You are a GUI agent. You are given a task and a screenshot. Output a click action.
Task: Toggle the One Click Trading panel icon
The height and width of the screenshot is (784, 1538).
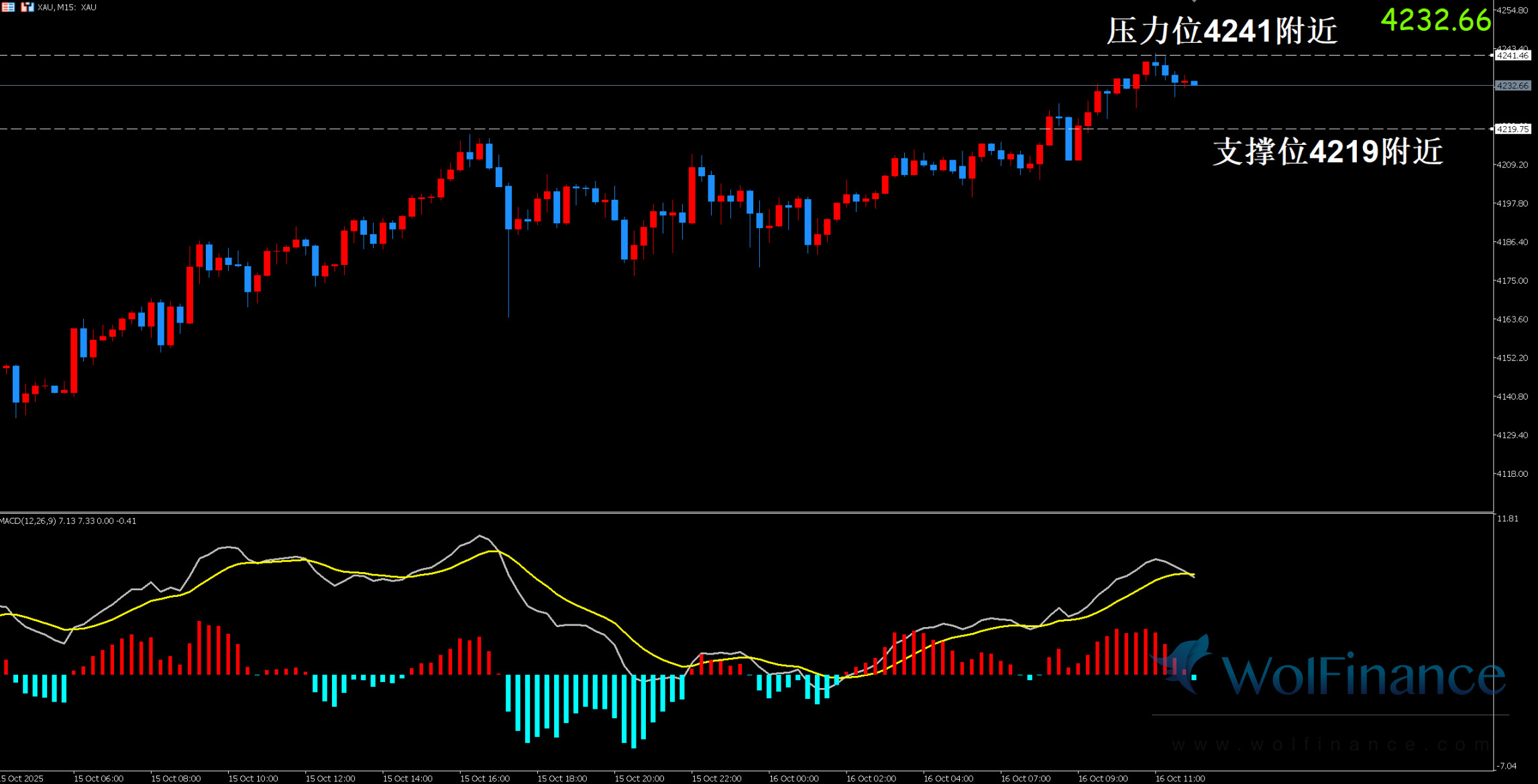(x=27, y=7)
